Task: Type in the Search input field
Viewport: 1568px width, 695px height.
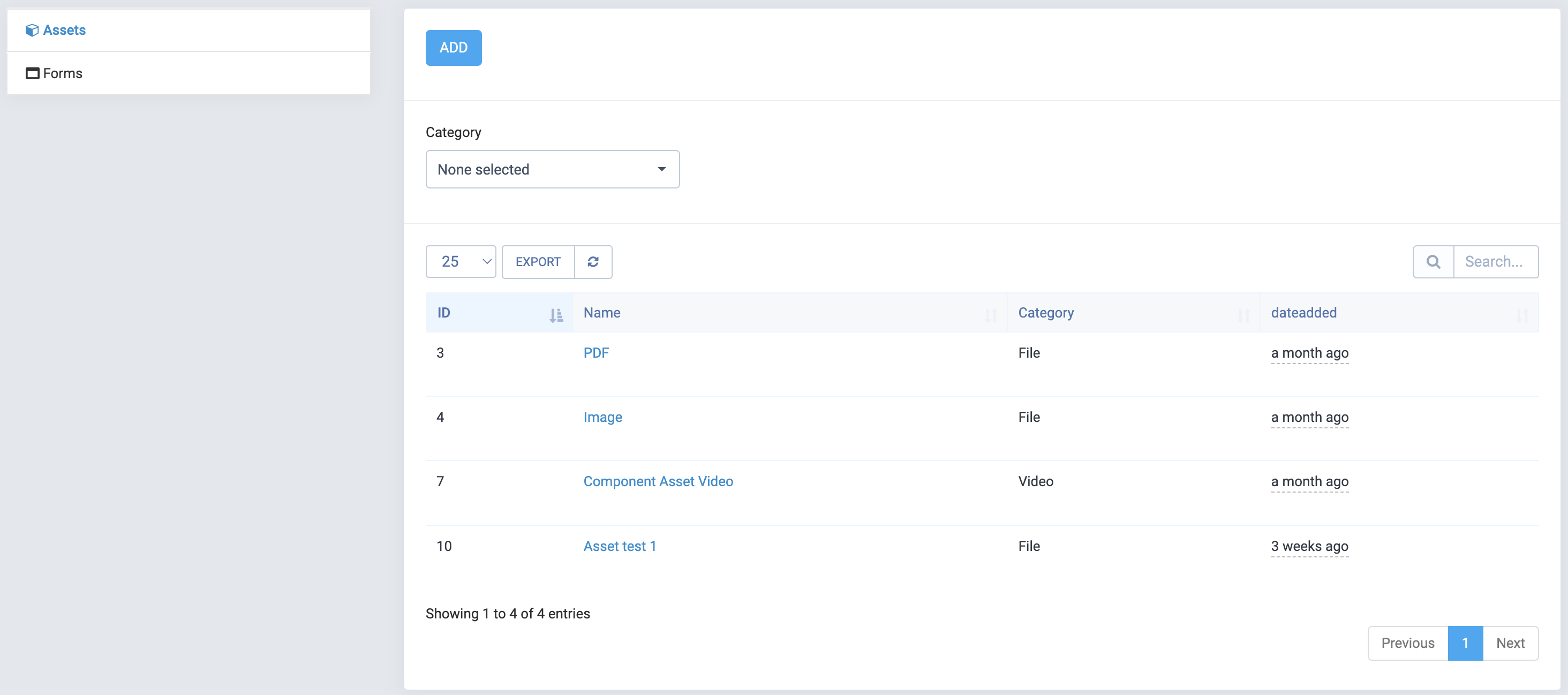Action: coord(1495,262)
